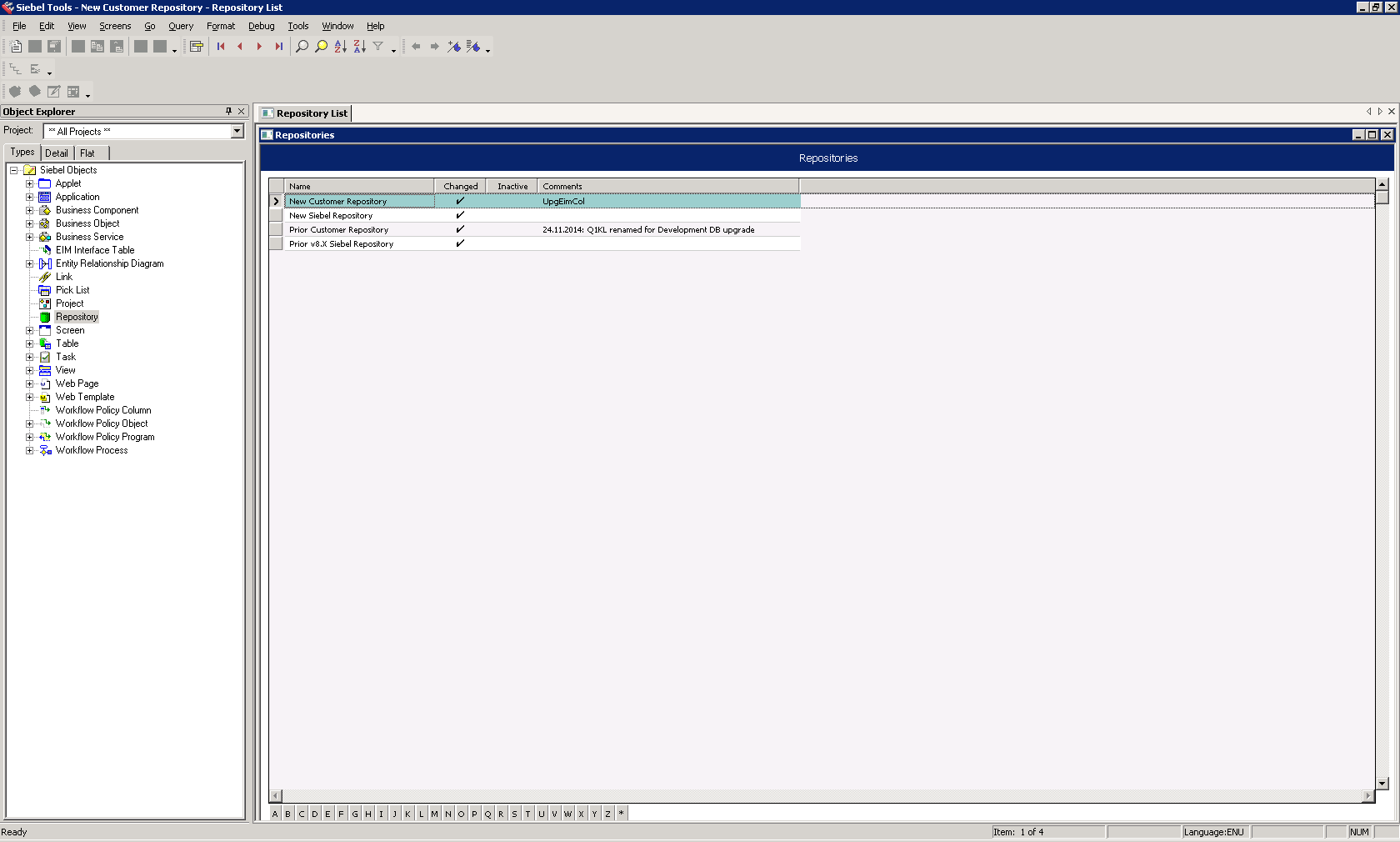Open the Project dropdown list

237,131
